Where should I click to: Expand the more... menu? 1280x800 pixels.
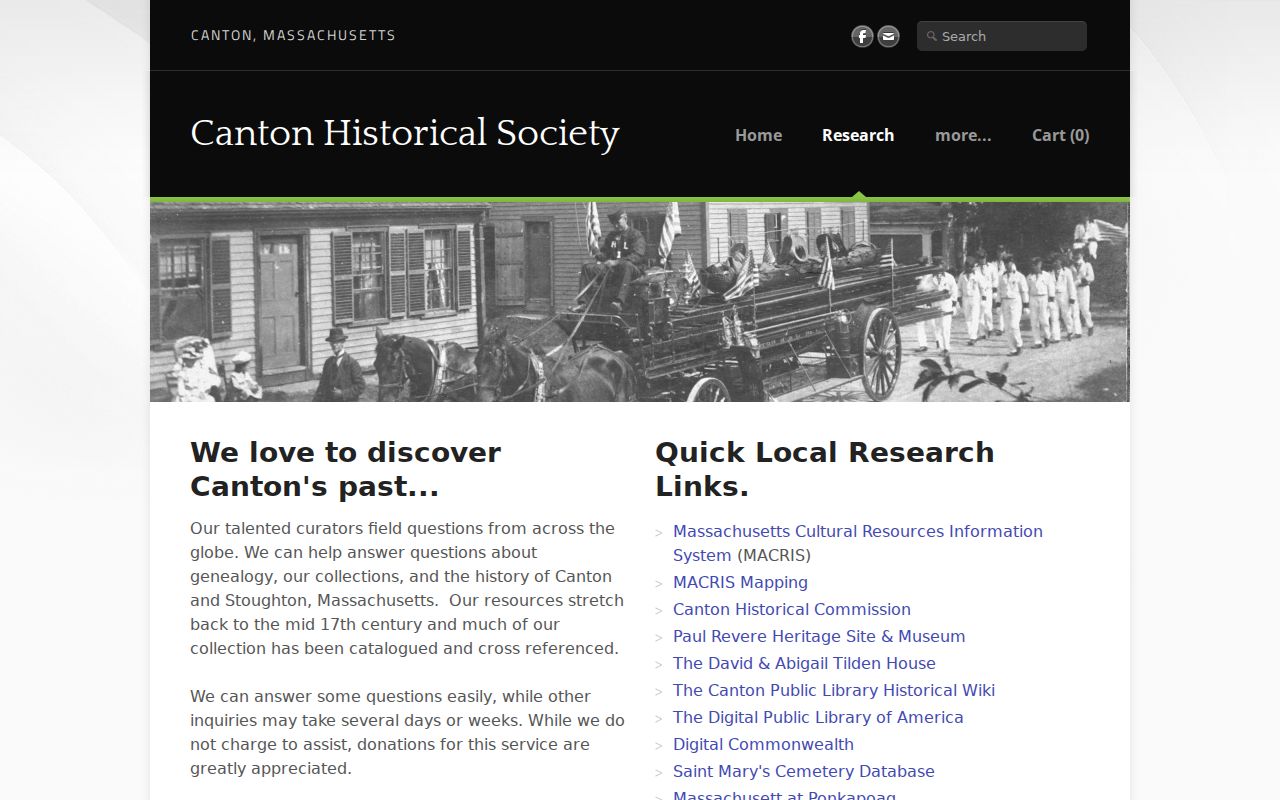pos(963,135)
